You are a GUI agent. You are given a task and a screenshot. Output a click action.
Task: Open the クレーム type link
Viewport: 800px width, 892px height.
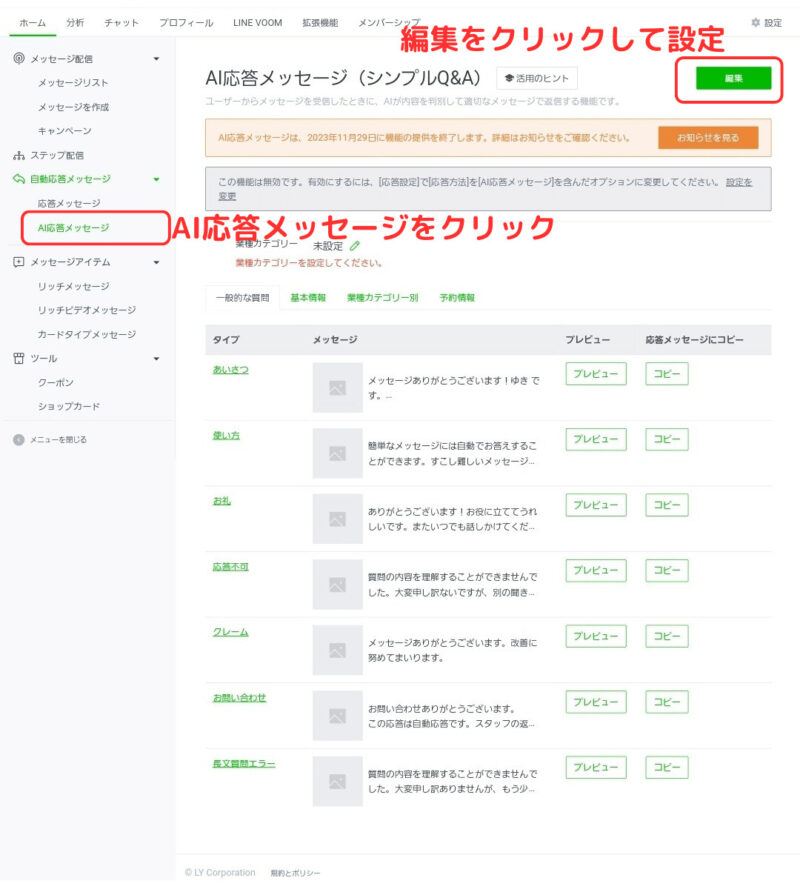[230, 632]
